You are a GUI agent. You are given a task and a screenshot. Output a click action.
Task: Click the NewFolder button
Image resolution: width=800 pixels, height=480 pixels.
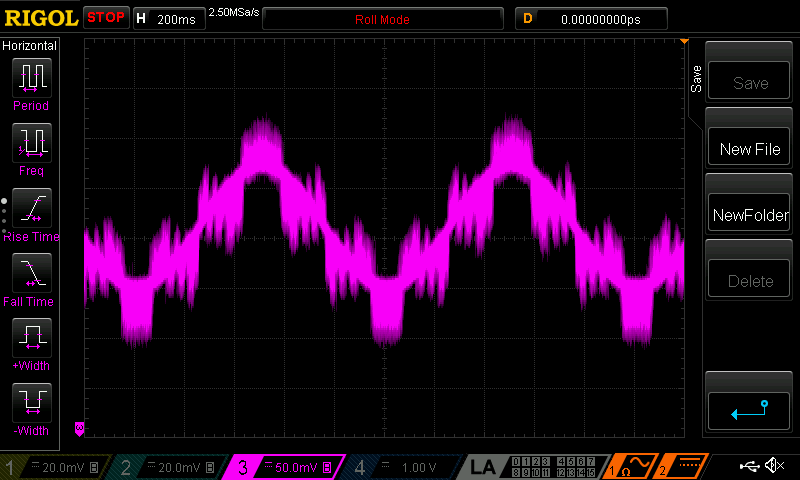coord(749,213)
